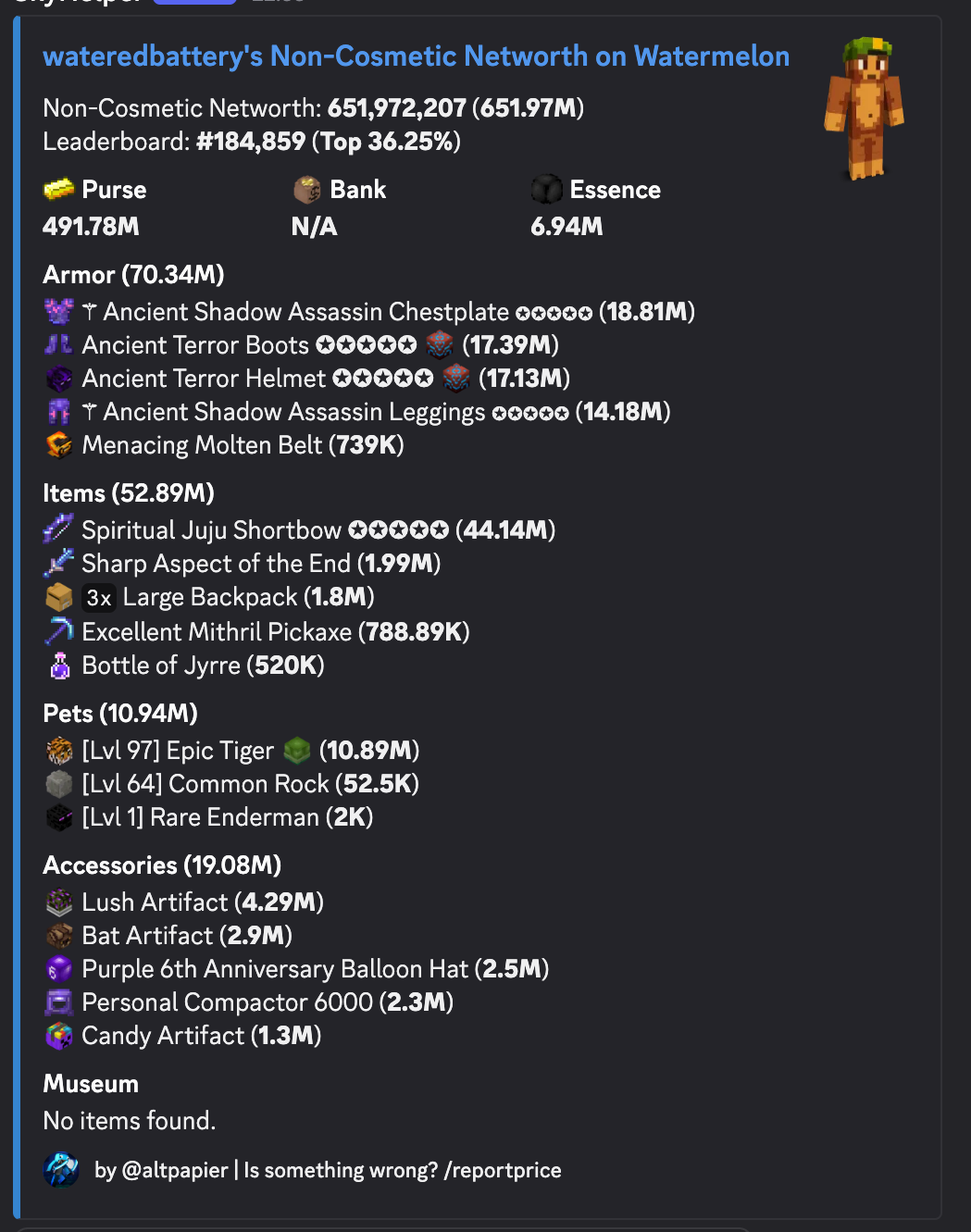Click the Bottle of Jyrre icon
Viewport: 971px width, 1232px height.
pyautogui.click(x=58, y=665)
